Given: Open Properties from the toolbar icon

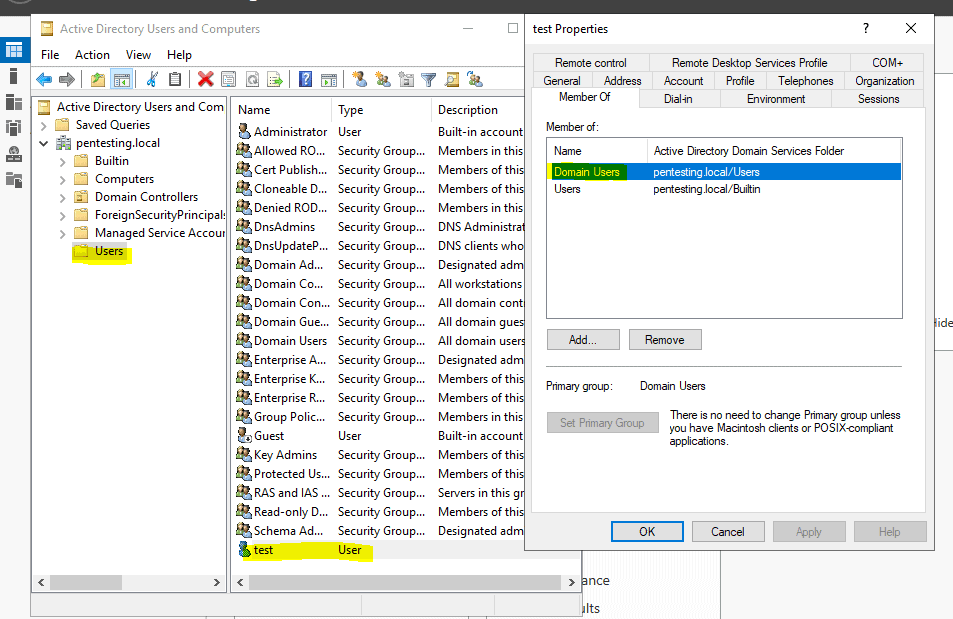Looking at the screenshot, I should (x=229, y=79).
